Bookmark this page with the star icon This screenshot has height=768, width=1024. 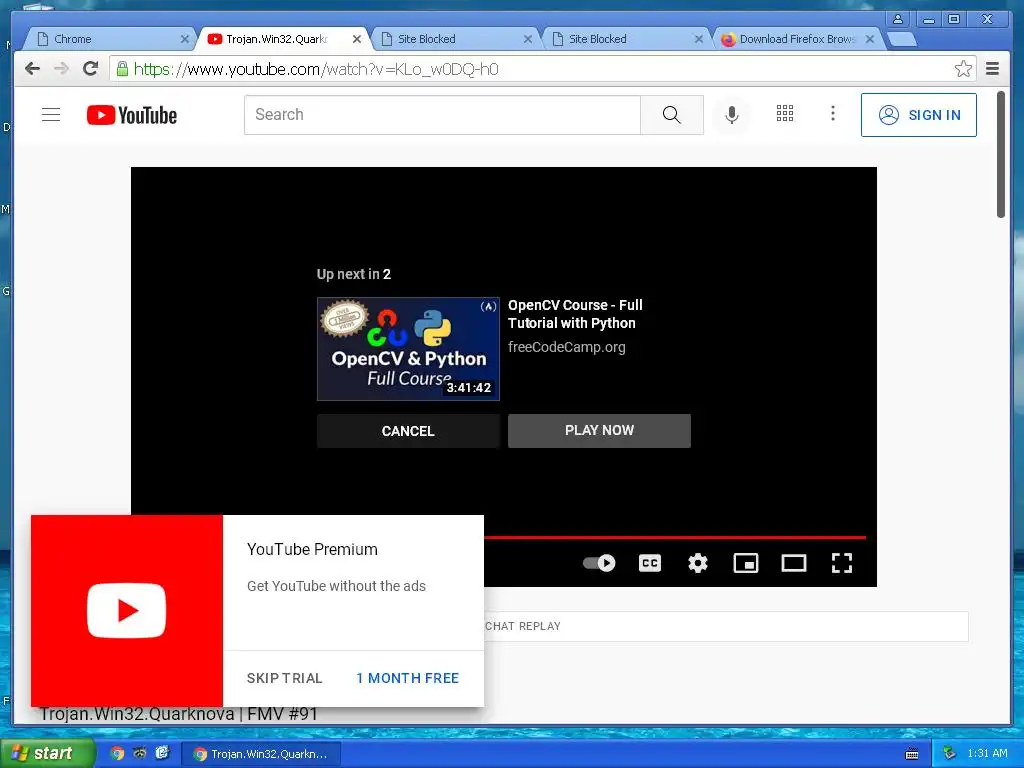[963, 69]
